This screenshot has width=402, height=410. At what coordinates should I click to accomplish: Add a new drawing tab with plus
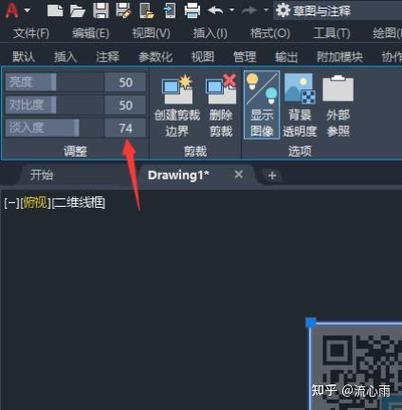[x=272, y=176]
